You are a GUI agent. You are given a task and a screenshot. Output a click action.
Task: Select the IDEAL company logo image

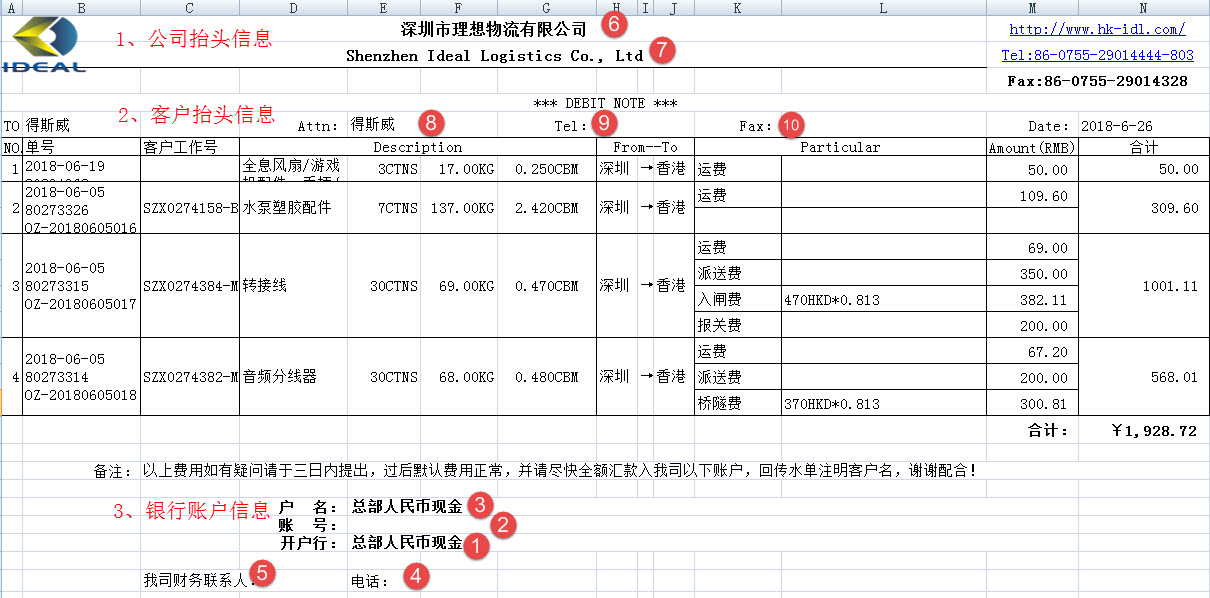click(45, 46)
